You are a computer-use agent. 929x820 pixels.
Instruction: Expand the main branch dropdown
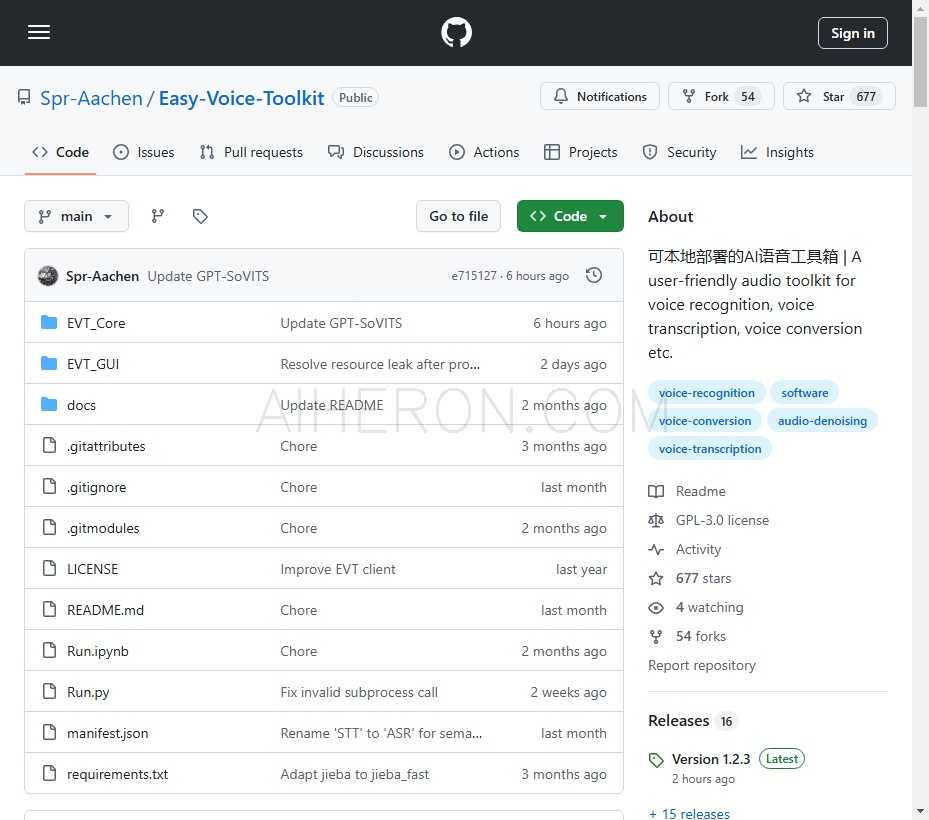pos(76,216)
